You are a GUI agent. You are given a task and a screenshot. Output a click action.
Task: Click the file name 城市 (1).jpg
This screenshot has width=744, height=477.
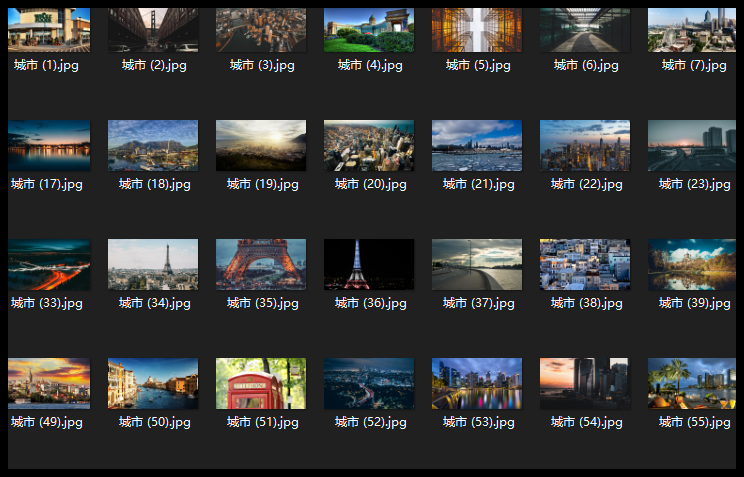click(46, 65)
